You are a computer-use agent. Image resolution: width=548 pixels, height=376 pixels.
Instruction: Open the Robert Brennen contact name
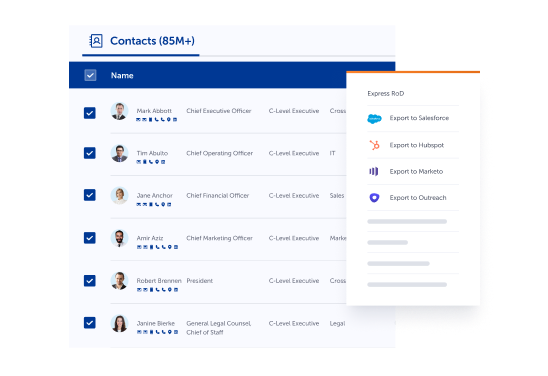tap(159, 281)
